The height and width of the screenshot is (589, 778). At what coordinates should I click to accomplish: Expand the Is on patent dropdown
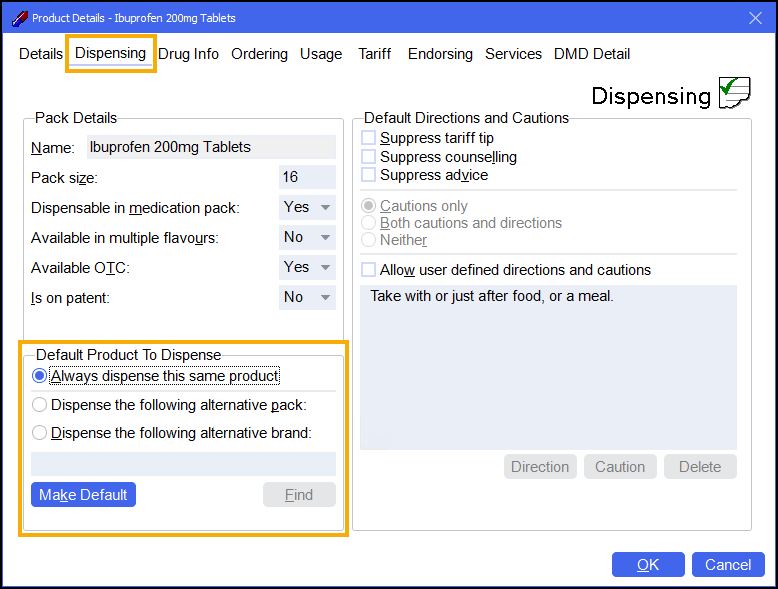point(307,297)
